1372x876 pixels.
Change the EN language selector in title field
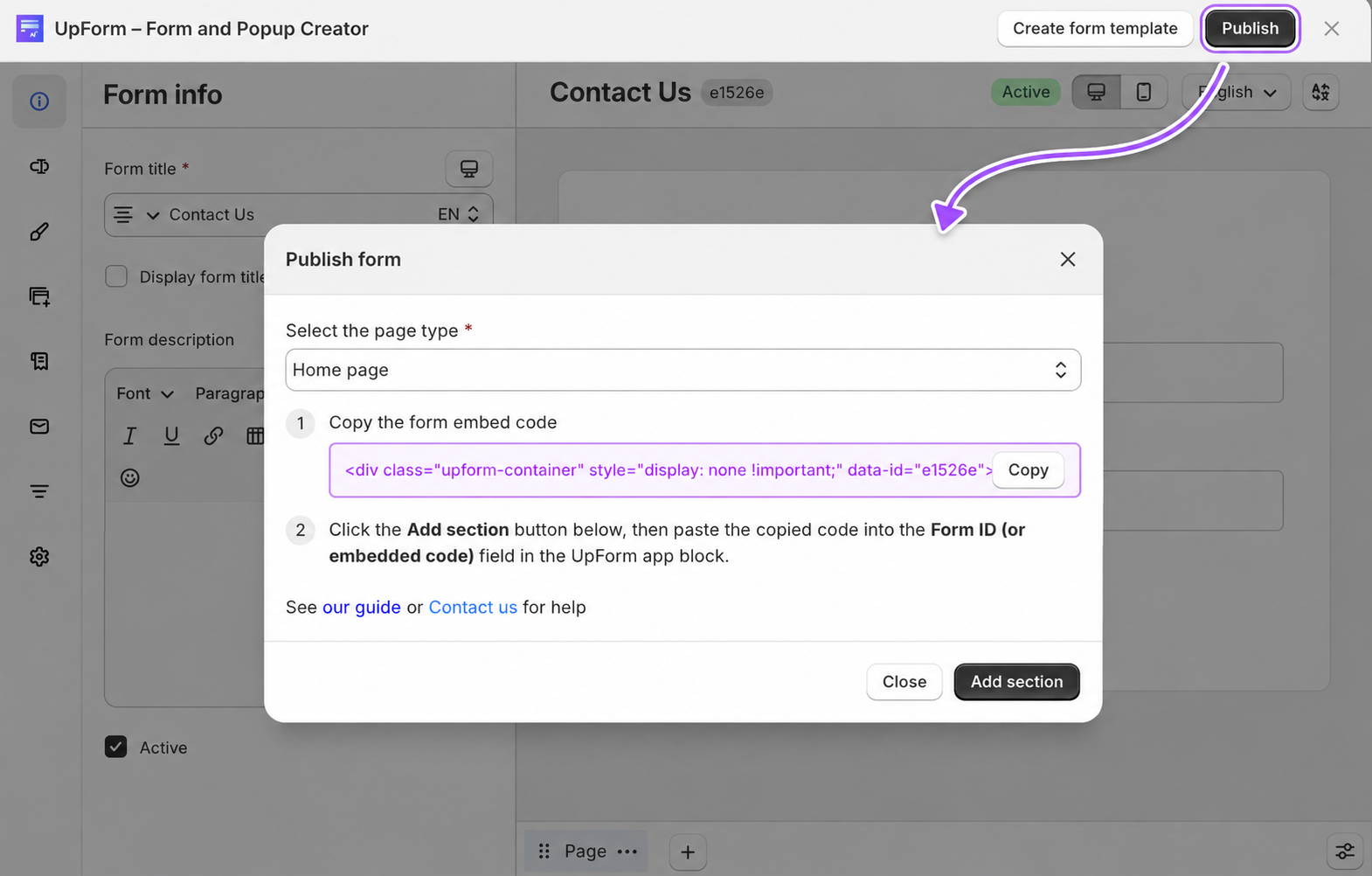point(459,214)
